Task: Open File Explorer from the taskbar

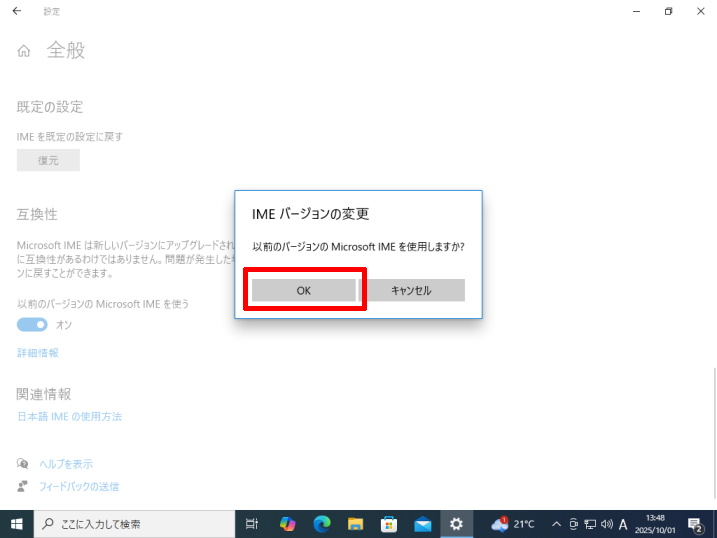Action: click(x=355, y=523)
